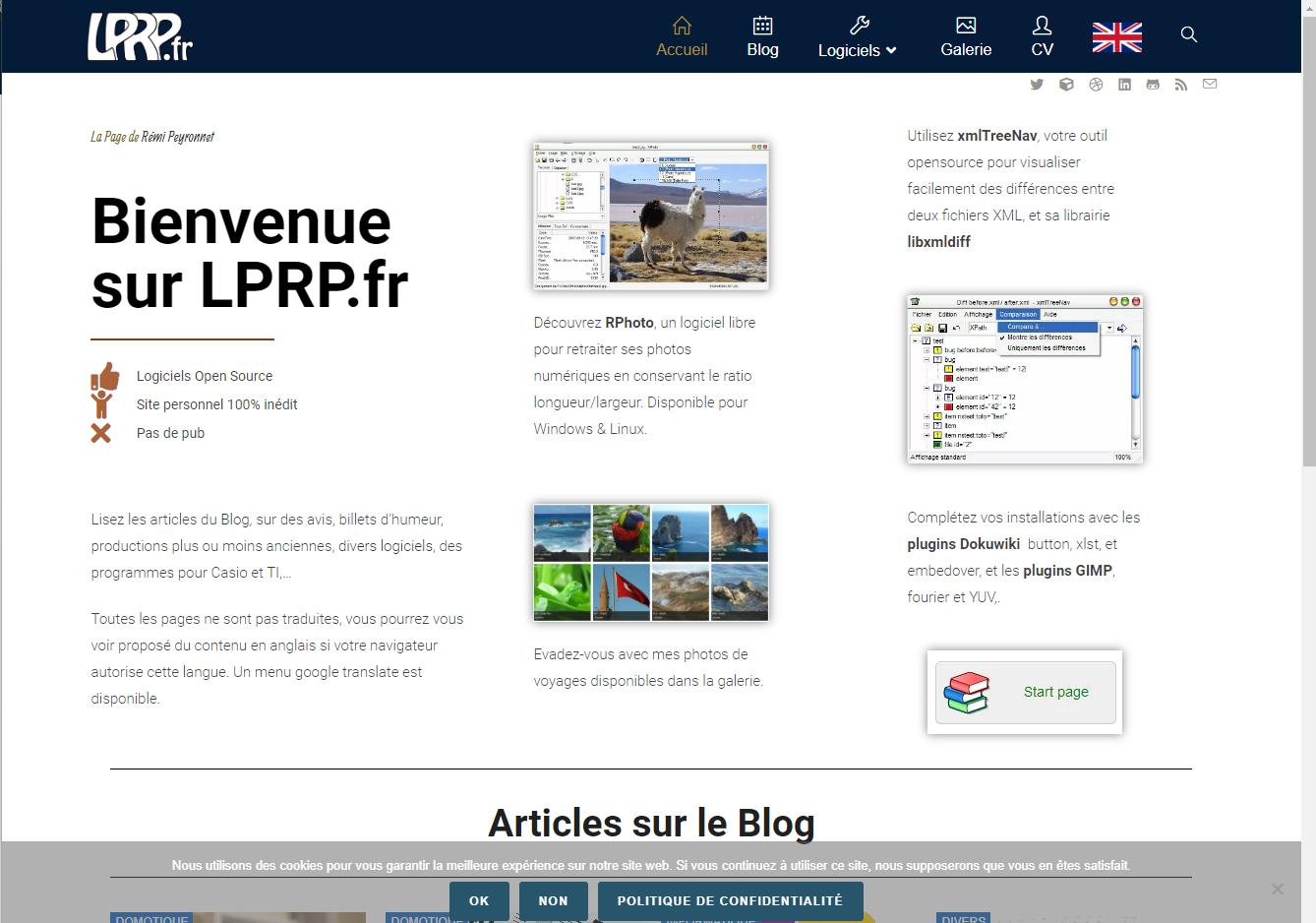Click the La Page de Rémi Peyronnet tagline

tap(152, 137)
